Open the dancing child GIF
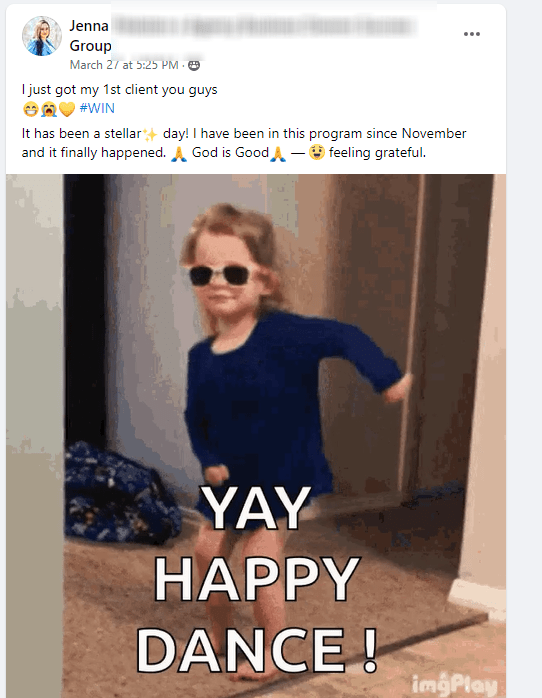The height and width of the screenshot is (698, 542). tap(256, 436)
